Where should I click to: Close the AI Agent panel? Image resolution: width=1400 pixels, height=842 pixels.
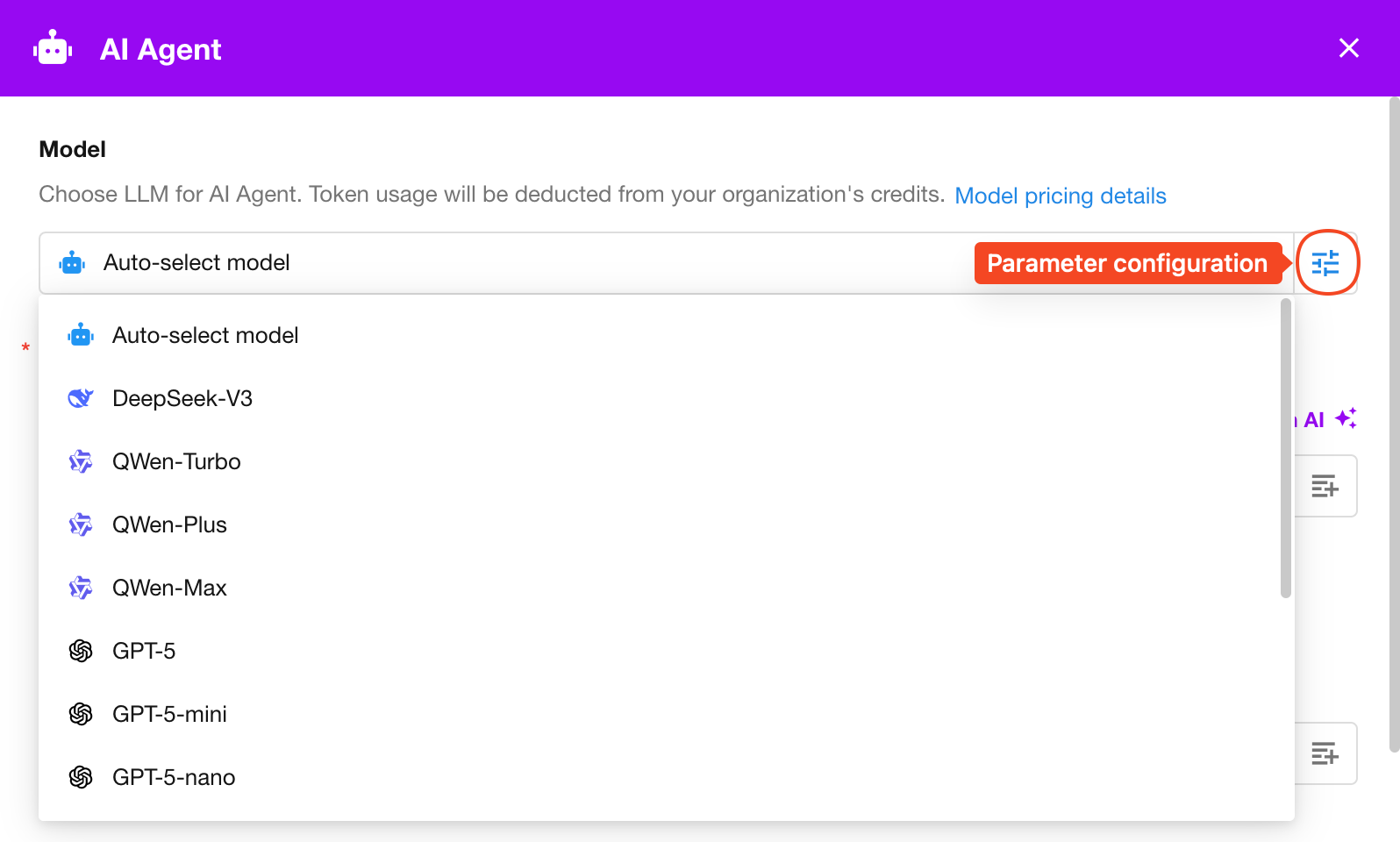1348,48
